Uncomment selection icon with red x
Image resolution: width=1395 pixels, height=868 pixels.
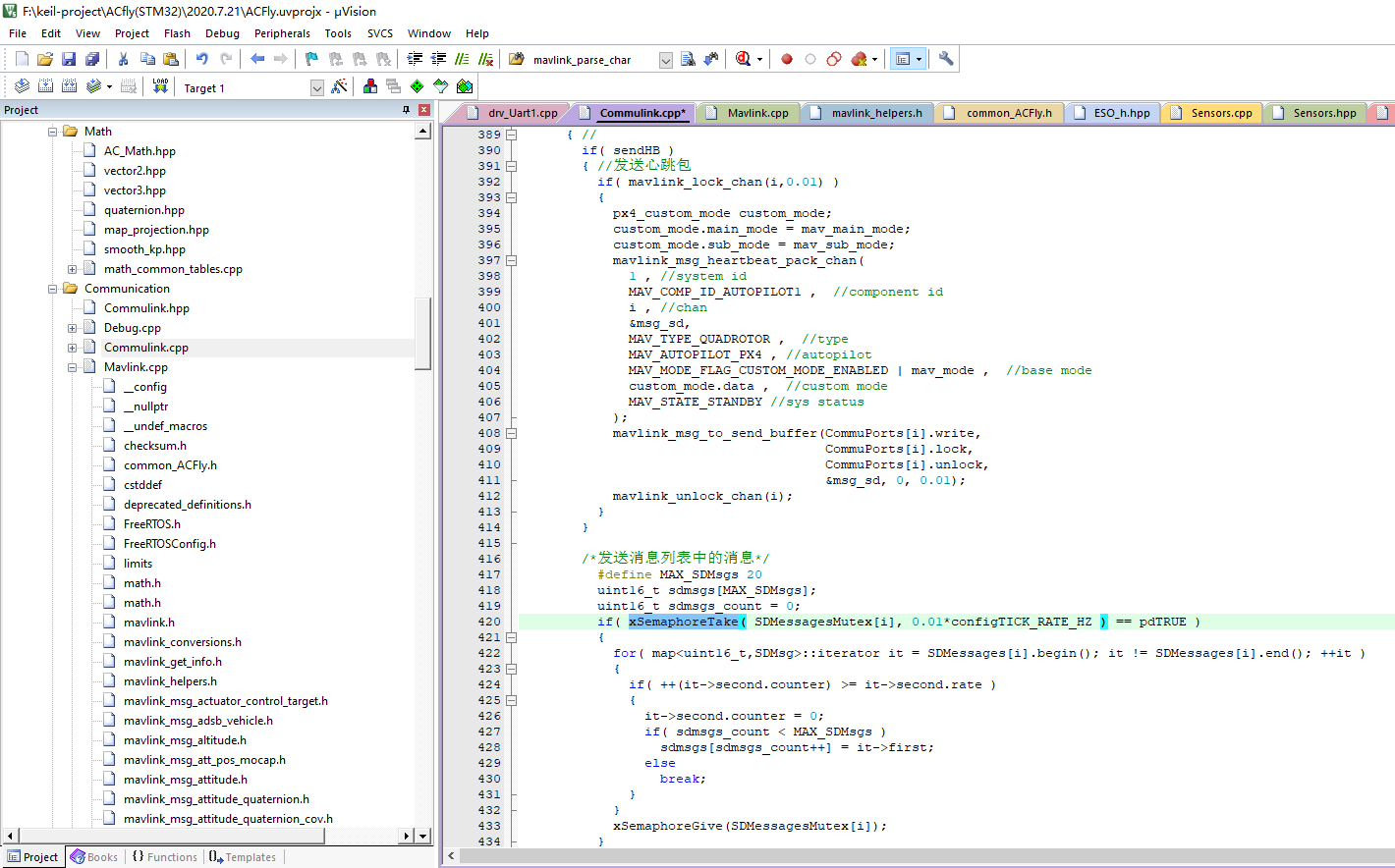[486, 59]
